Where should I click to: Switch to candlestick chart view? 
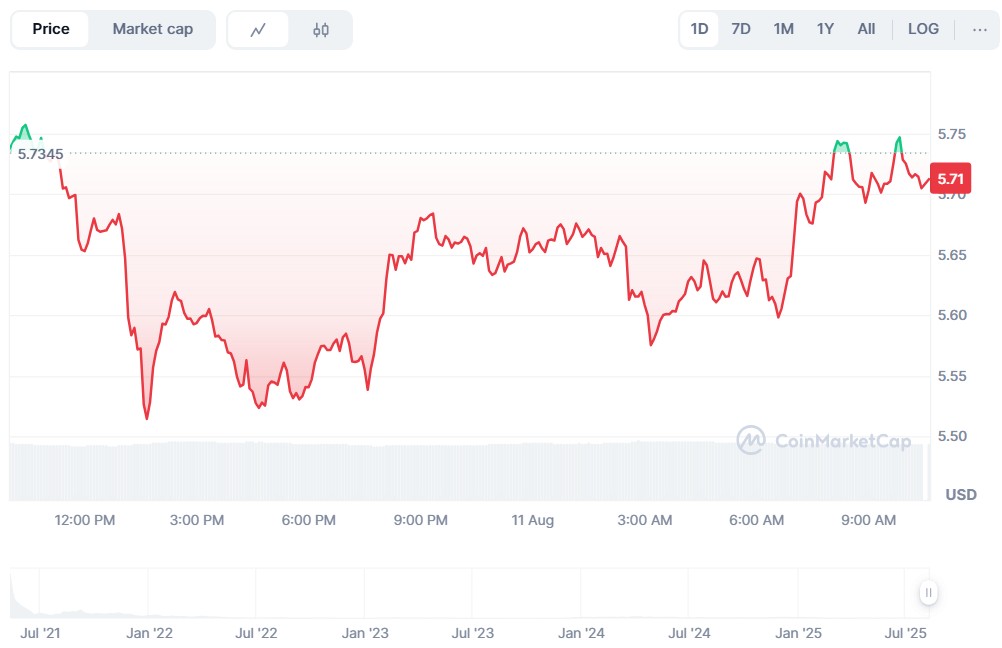point(321,30)
